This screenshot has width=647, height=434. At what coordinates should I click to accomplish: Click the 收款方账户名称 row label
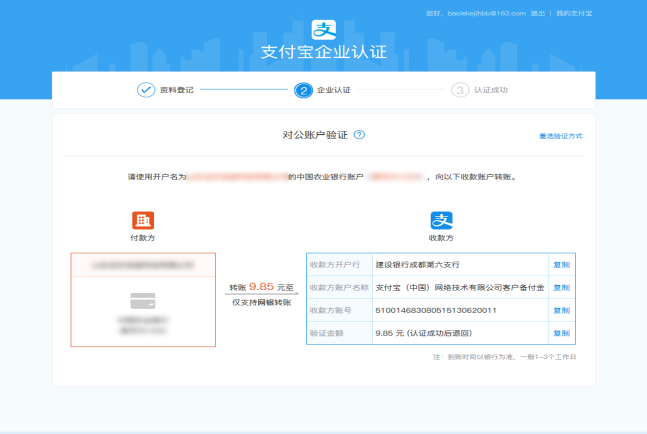coord(339,288)
